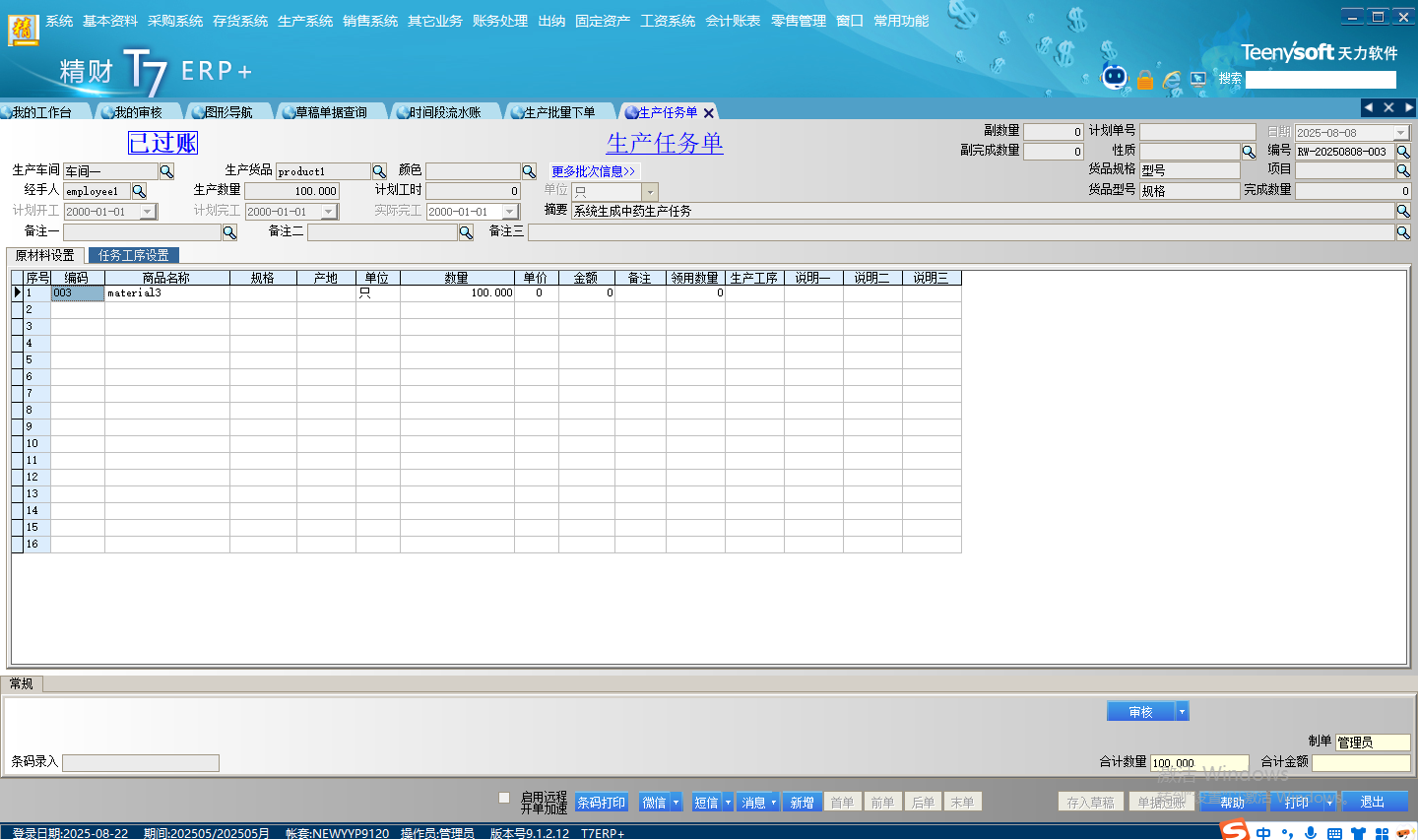Image resolution: width=1418 pixels, height=840 pixels.
Task: Enable 启用远程开单加速 checkbox
Action: (x=504, y=798)
